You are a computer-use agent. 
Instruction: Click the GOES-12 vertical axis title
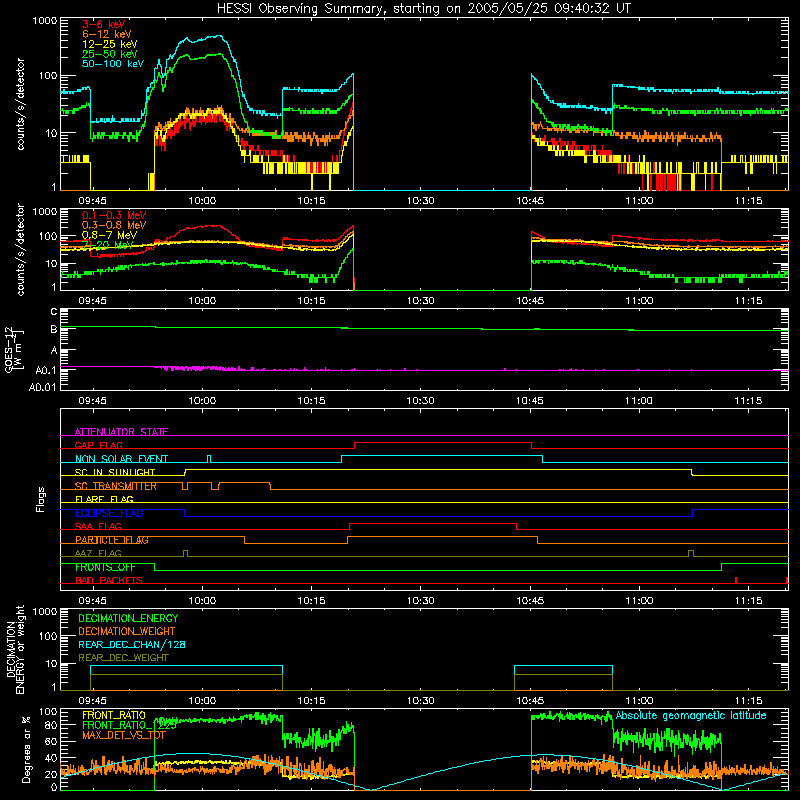pyautogui.click(x=14, y=349)
